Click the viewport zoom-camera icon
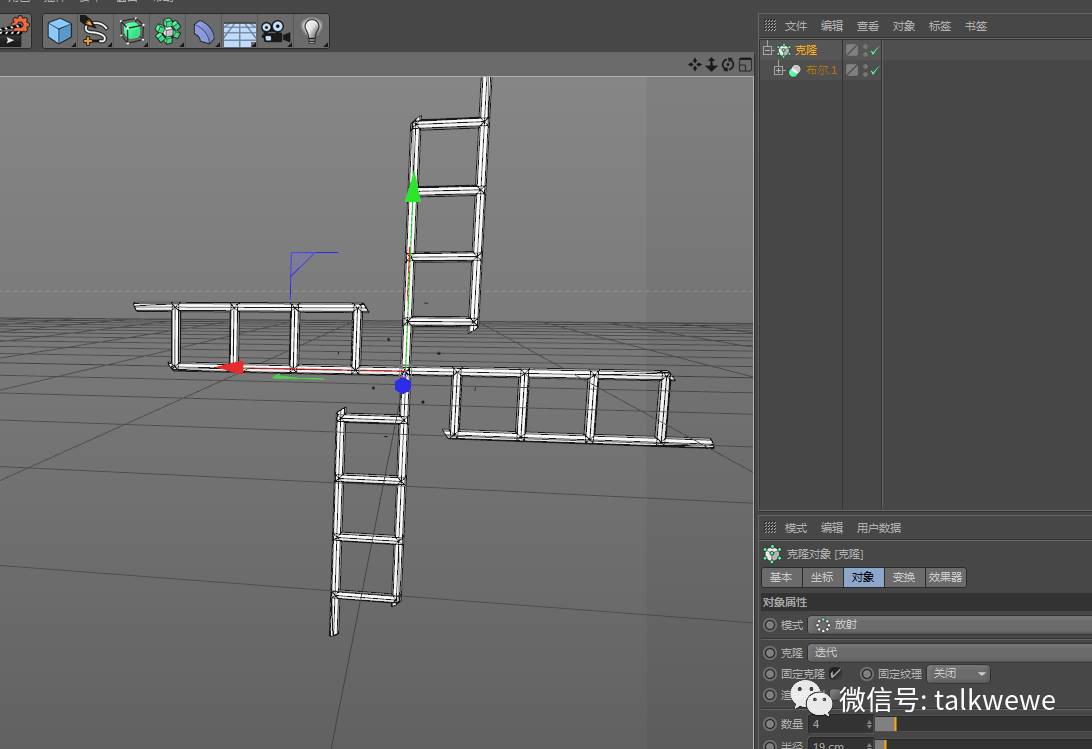 [x=711, y=65]
